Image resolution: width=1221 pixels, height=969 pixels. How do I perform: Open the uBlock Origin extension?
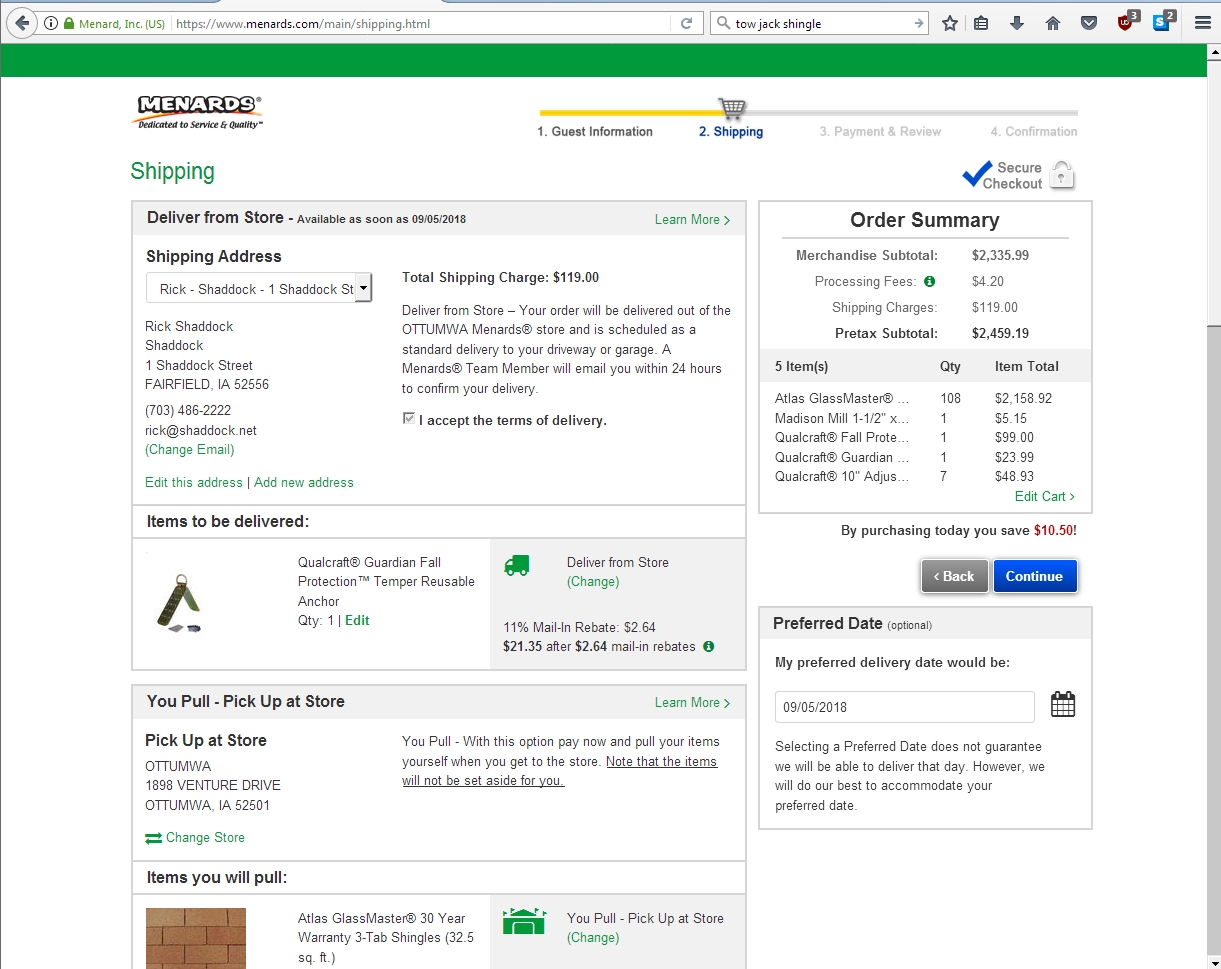tap(1127, 21)
